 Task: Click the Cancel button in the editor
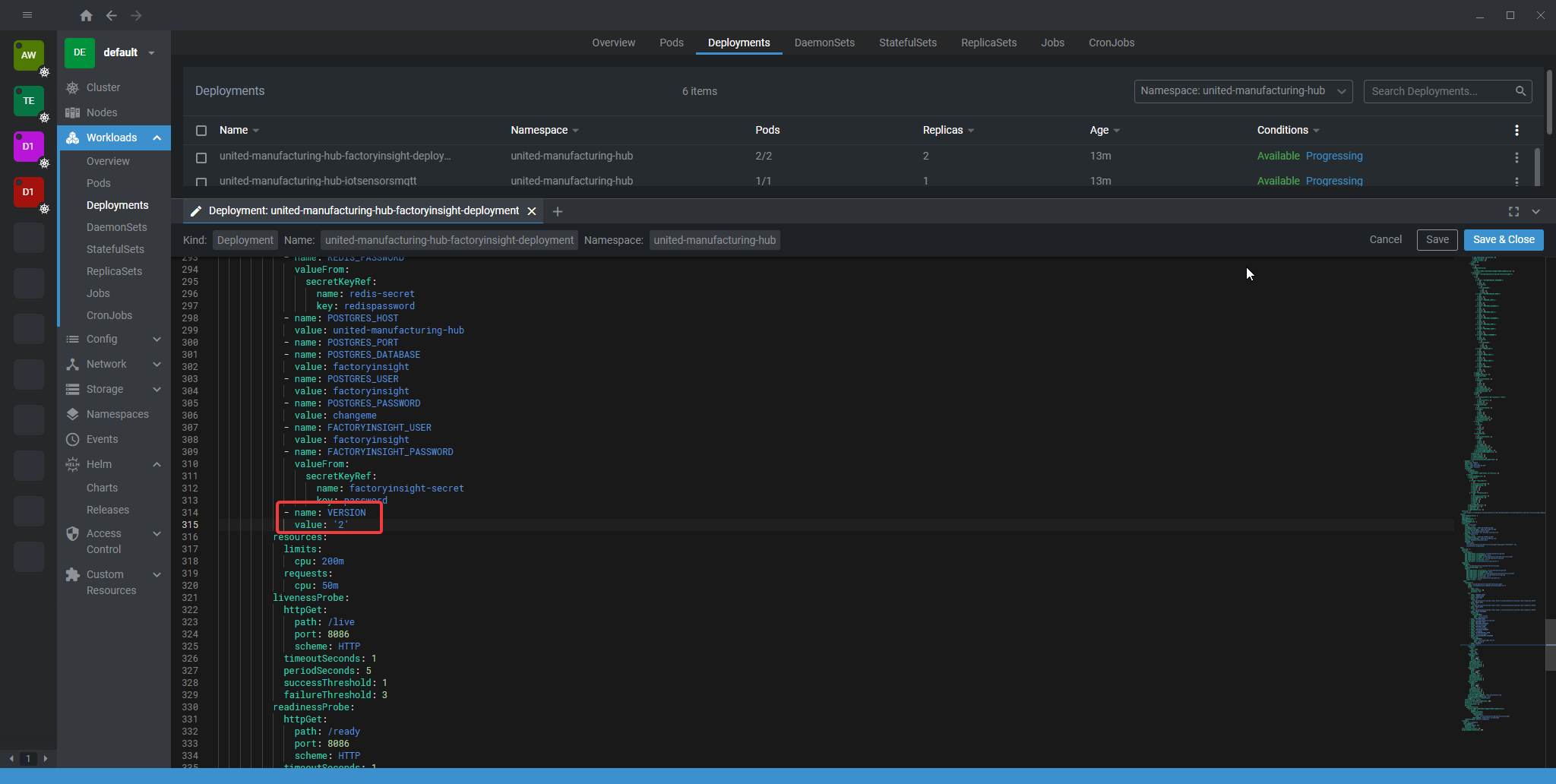[1385, 240]
